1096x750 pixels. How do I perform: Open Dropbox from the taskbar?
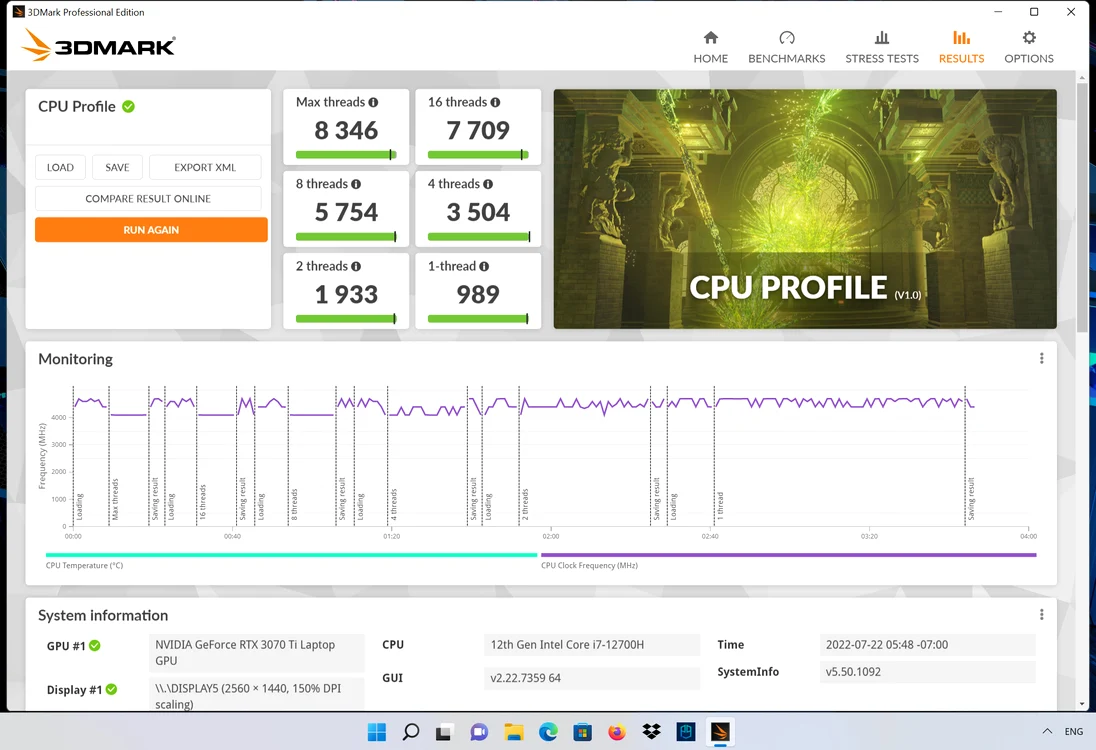[651, 732]
